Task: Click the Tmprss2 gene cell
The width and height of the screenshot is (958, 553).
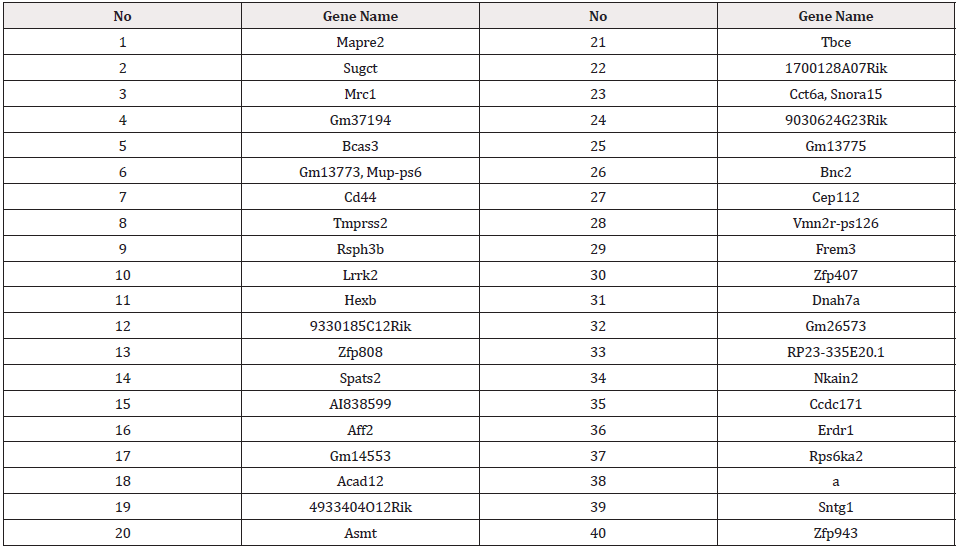Action: point(360,223)
